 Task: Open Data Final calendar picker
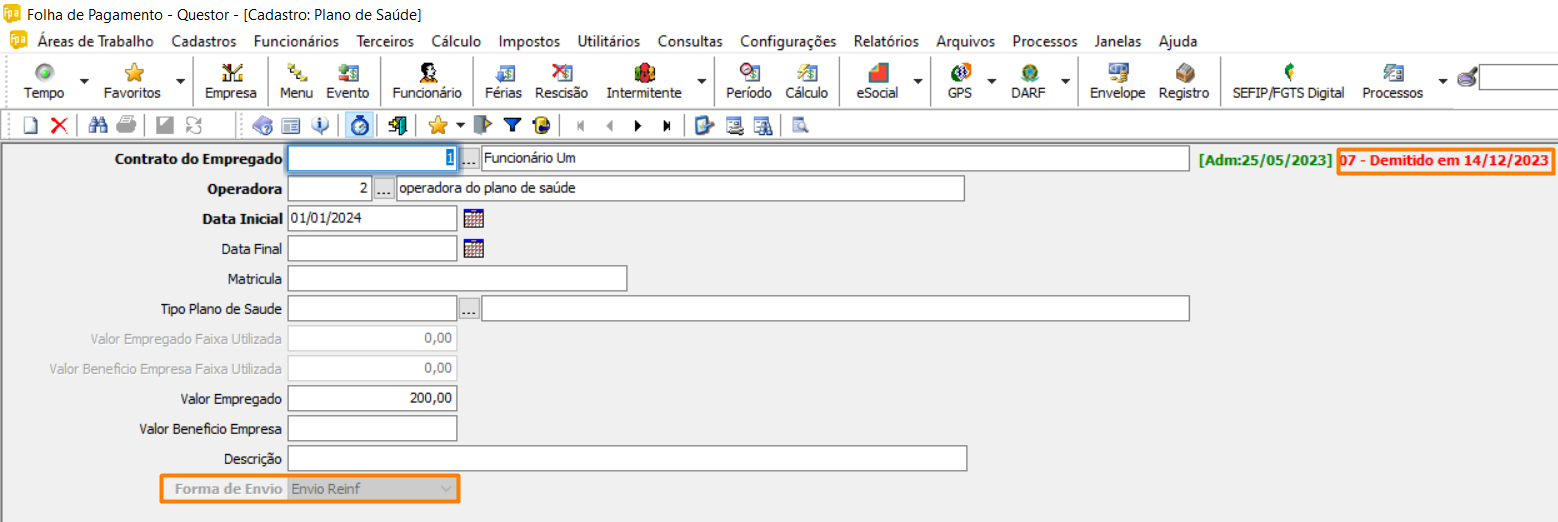click(x=474, y=248)
